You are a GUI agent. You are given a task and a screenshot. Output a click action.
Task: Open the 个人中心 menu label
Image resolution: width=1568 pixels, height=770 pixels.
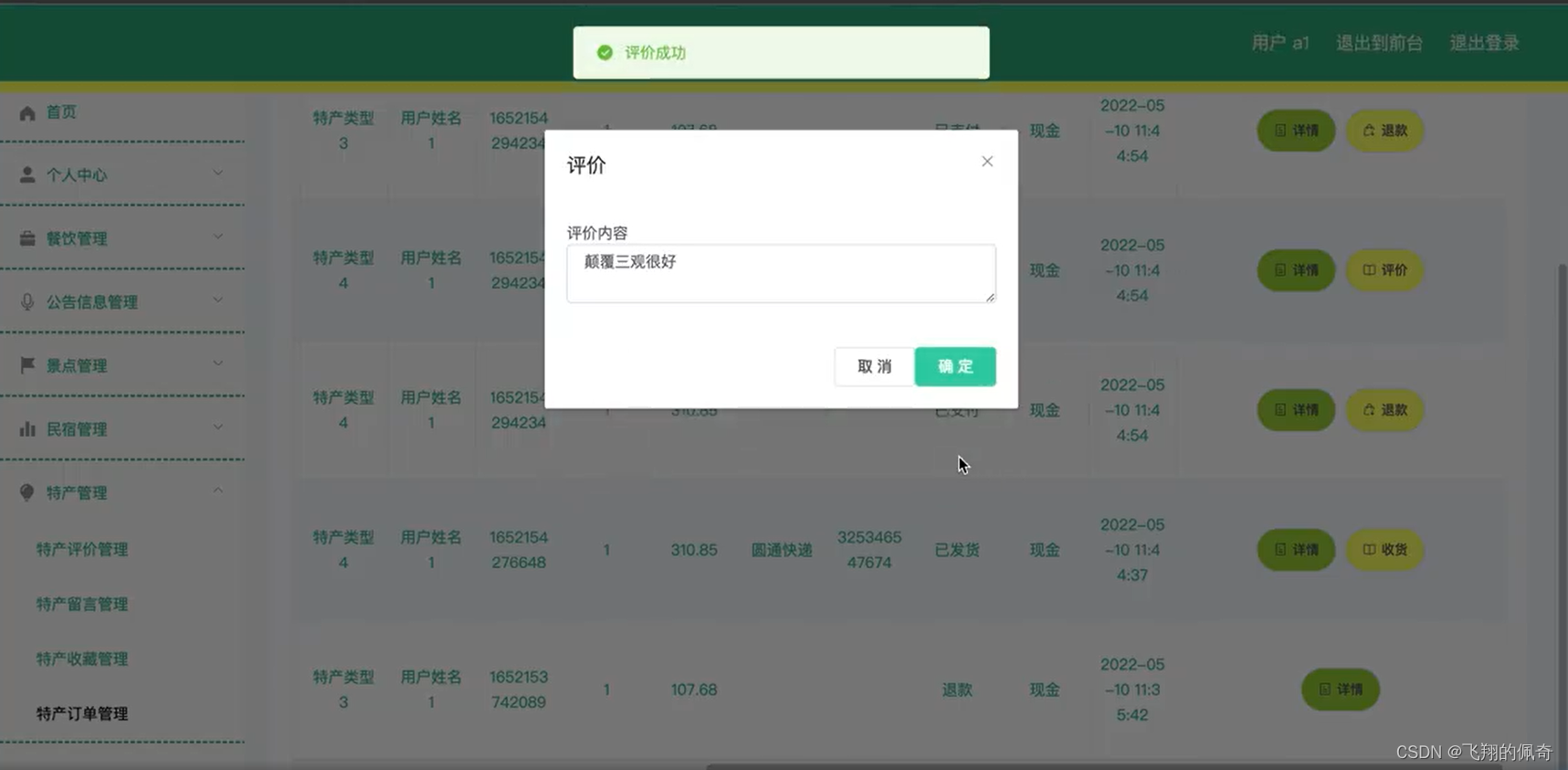(77, 174)
